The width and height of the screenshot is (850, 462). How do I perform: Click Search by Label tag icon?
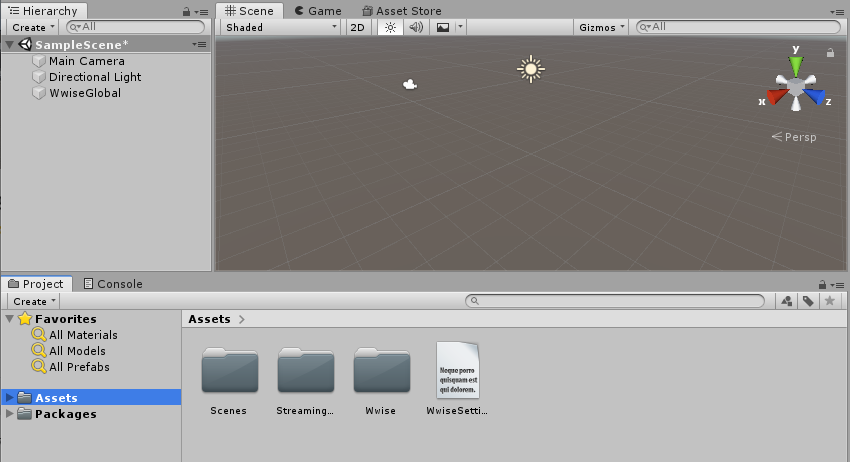(x=808, y=301)
